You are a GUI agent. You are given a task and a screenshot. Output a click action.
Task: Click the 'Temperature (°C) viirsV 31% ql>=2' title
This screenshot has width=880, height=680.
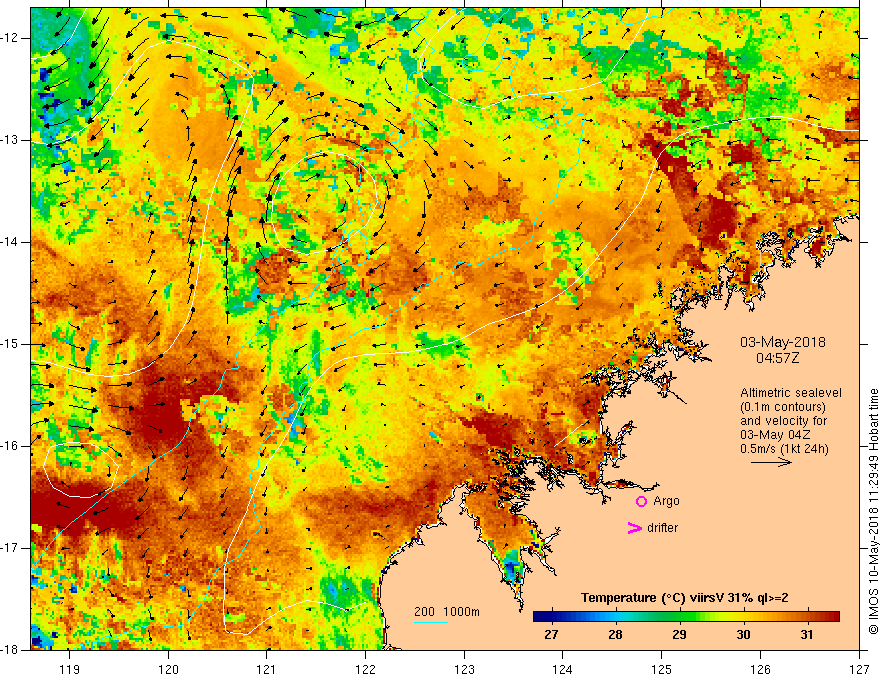tap(684, 598)
